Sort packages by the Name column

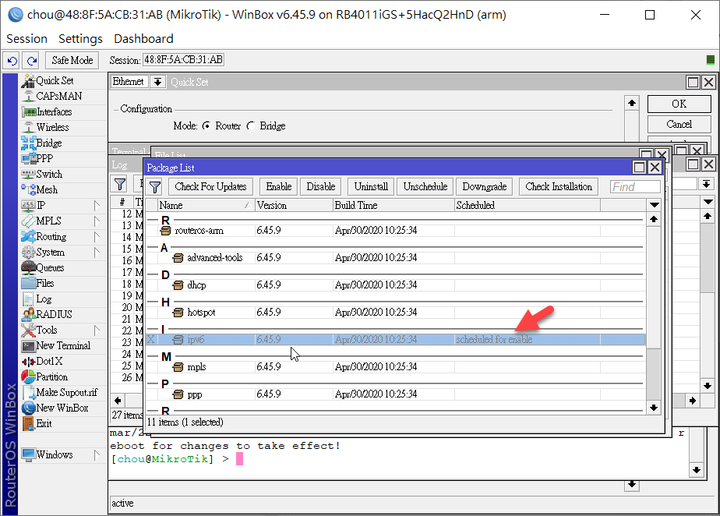(x=205, y=205)
